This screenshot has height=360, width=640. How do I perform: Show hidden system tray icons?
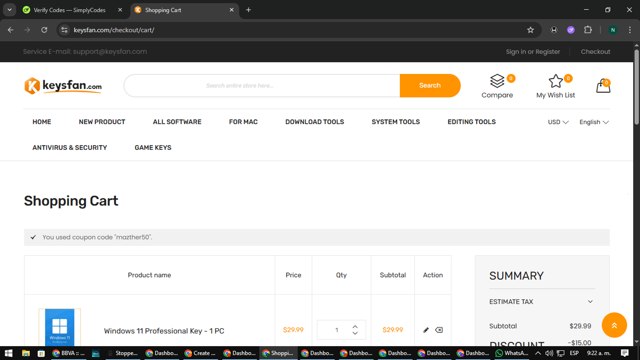pyautogui.click(x=538, y=353)
